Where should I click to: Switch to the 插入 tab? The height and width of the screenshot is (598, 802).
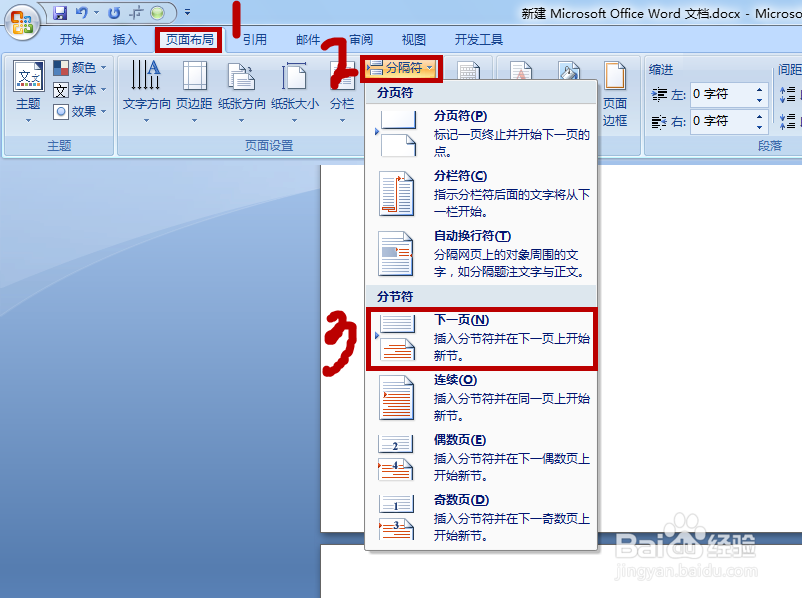[x=124, y=39]
